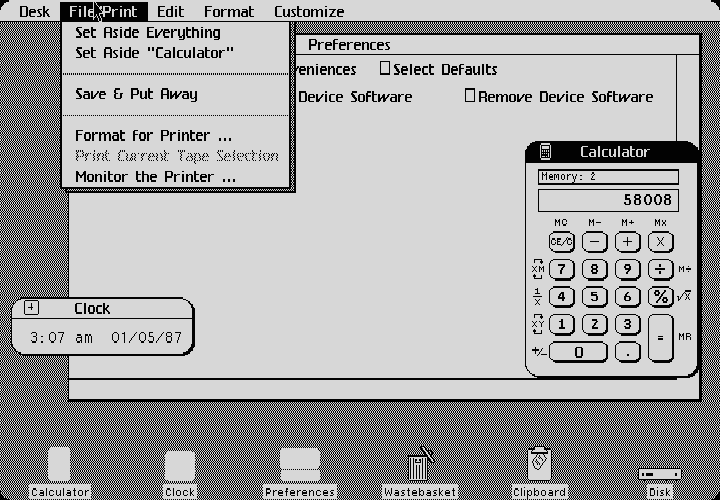The image size is (720, 500).
Task: Click the Clipboard desktop icon
Action: coord(540,464)
